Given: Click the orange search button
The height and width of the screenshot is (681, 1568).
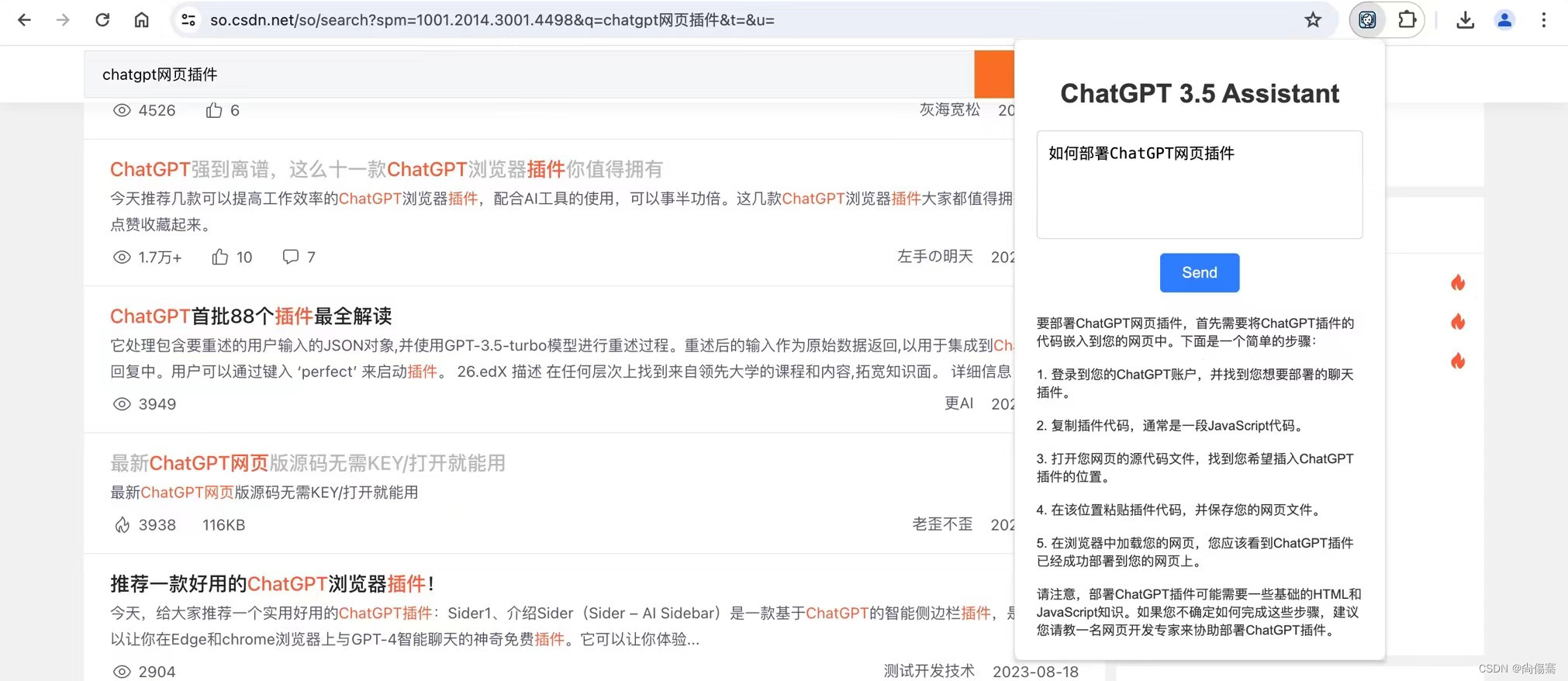Looking at the screenshot, I should click(994, 74).
